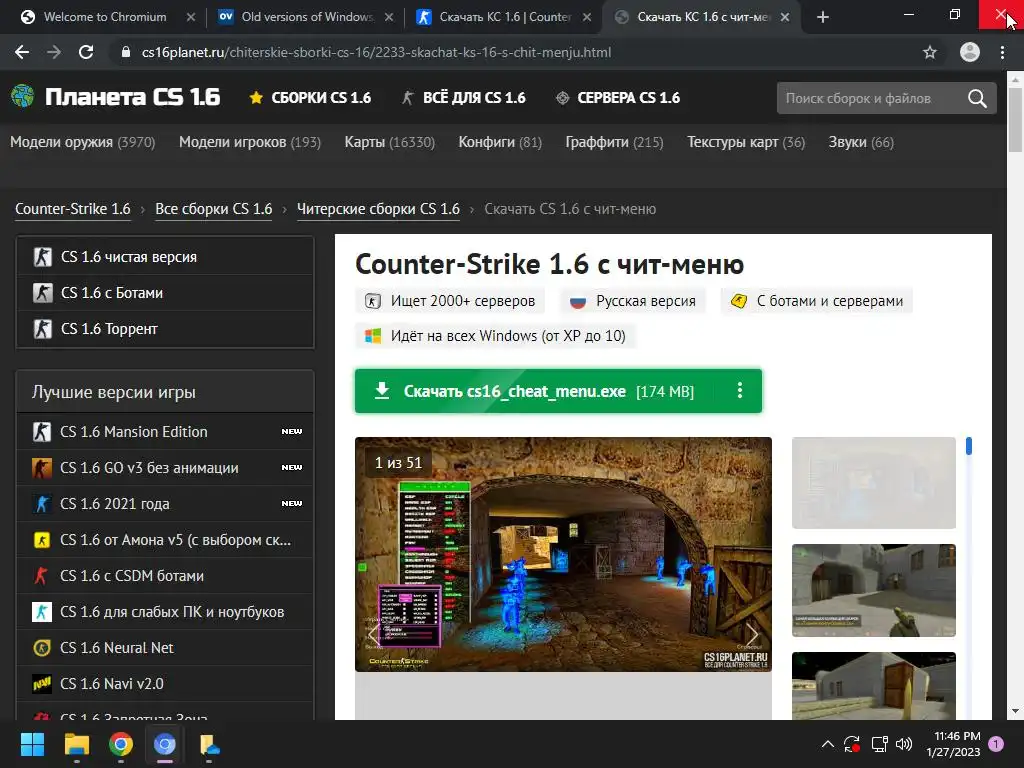This screenshot has height=768, width=1024.
Task: Open the СЕРВЕРА CS 1.6 menu
Action: point(618,98)
